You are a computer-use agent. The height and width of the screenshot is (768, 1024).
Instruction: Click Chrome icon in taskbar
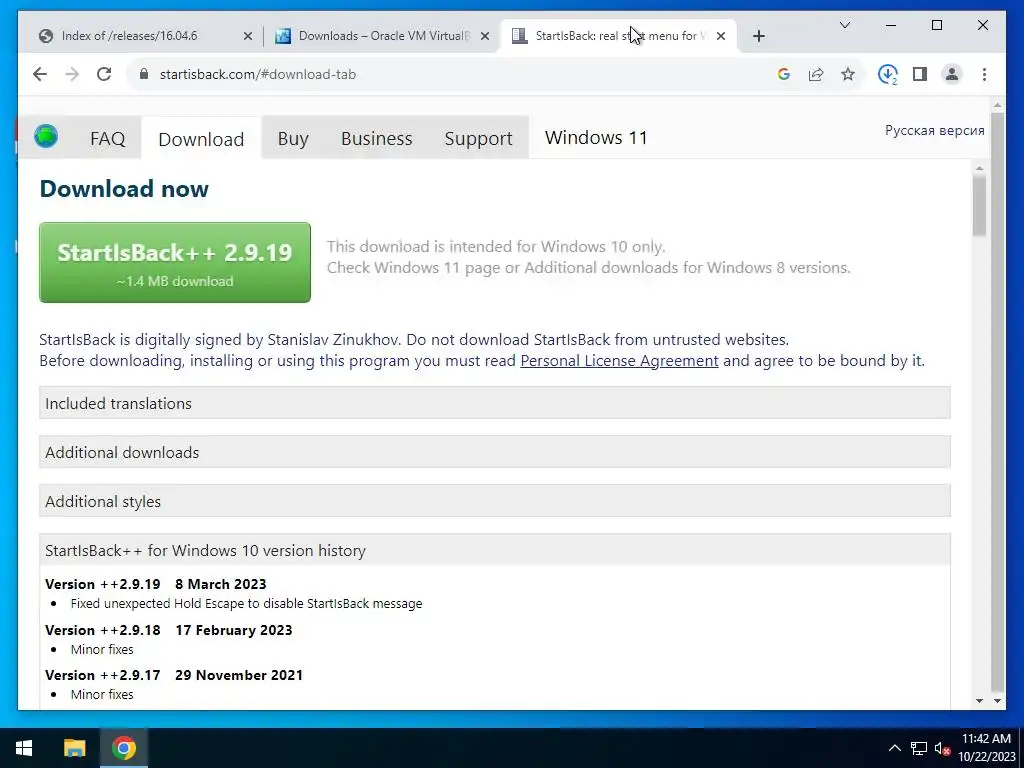click(x=123, y=748)
